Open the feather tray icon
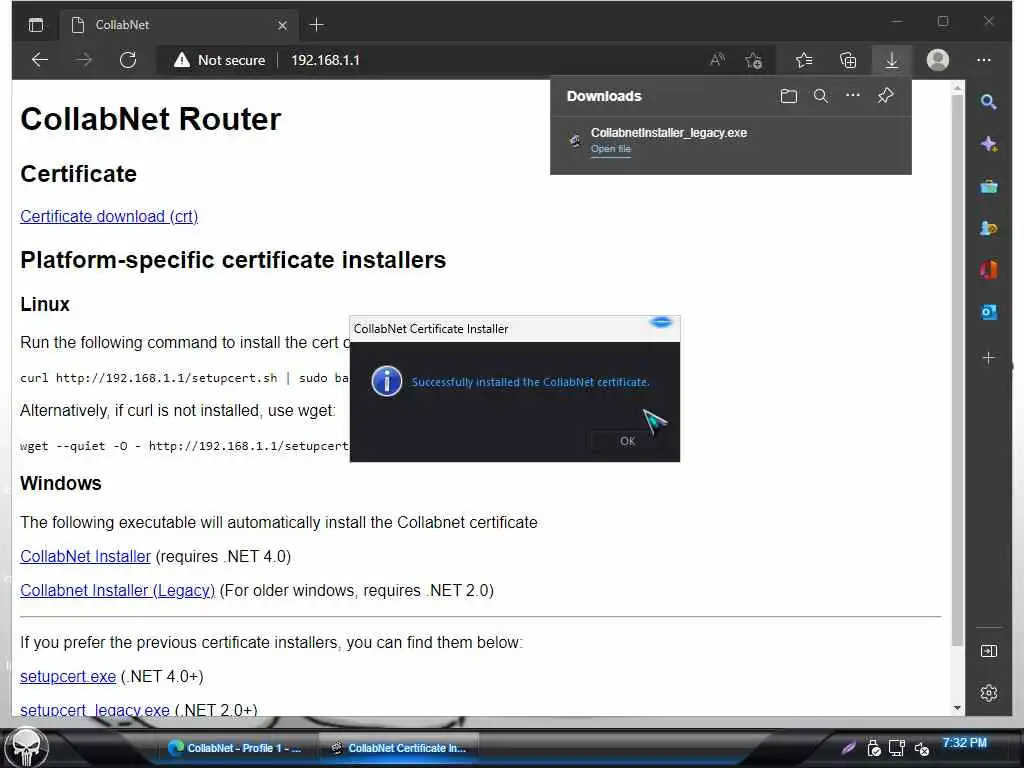Image resolution: width=1024 pixels, height=768 pixels. tap(849, 748)
